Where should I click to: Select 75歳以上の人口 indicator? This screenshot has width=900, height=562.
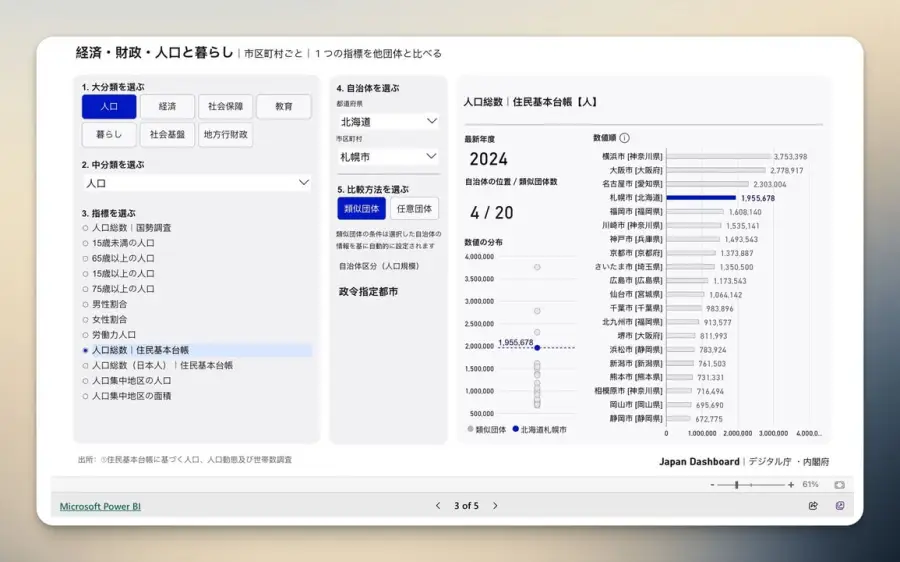point(118,289)
